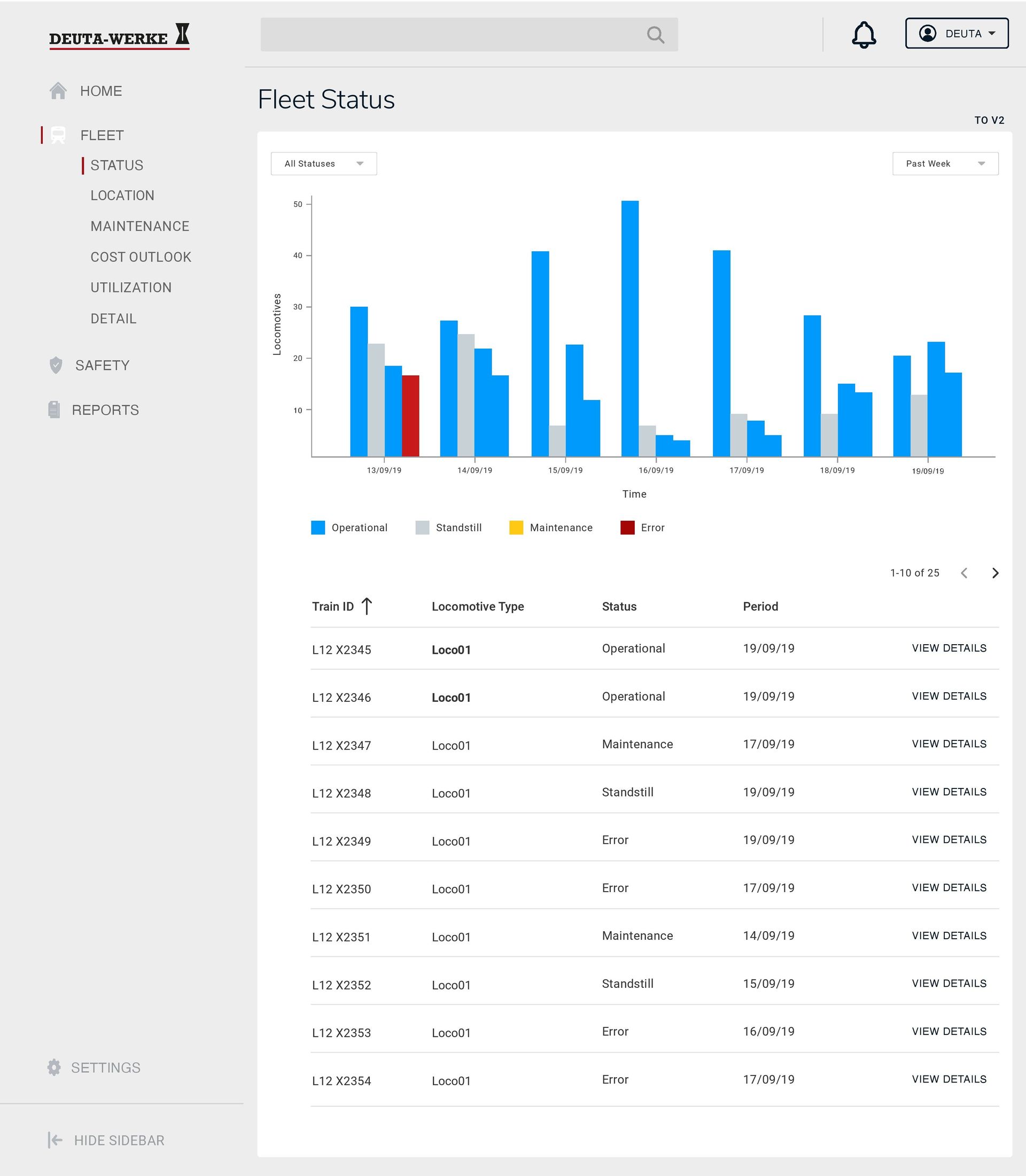The image size is (1026, 1176).
Task: Click the Reports clipboard icon
Action: (x=54, y=409)
